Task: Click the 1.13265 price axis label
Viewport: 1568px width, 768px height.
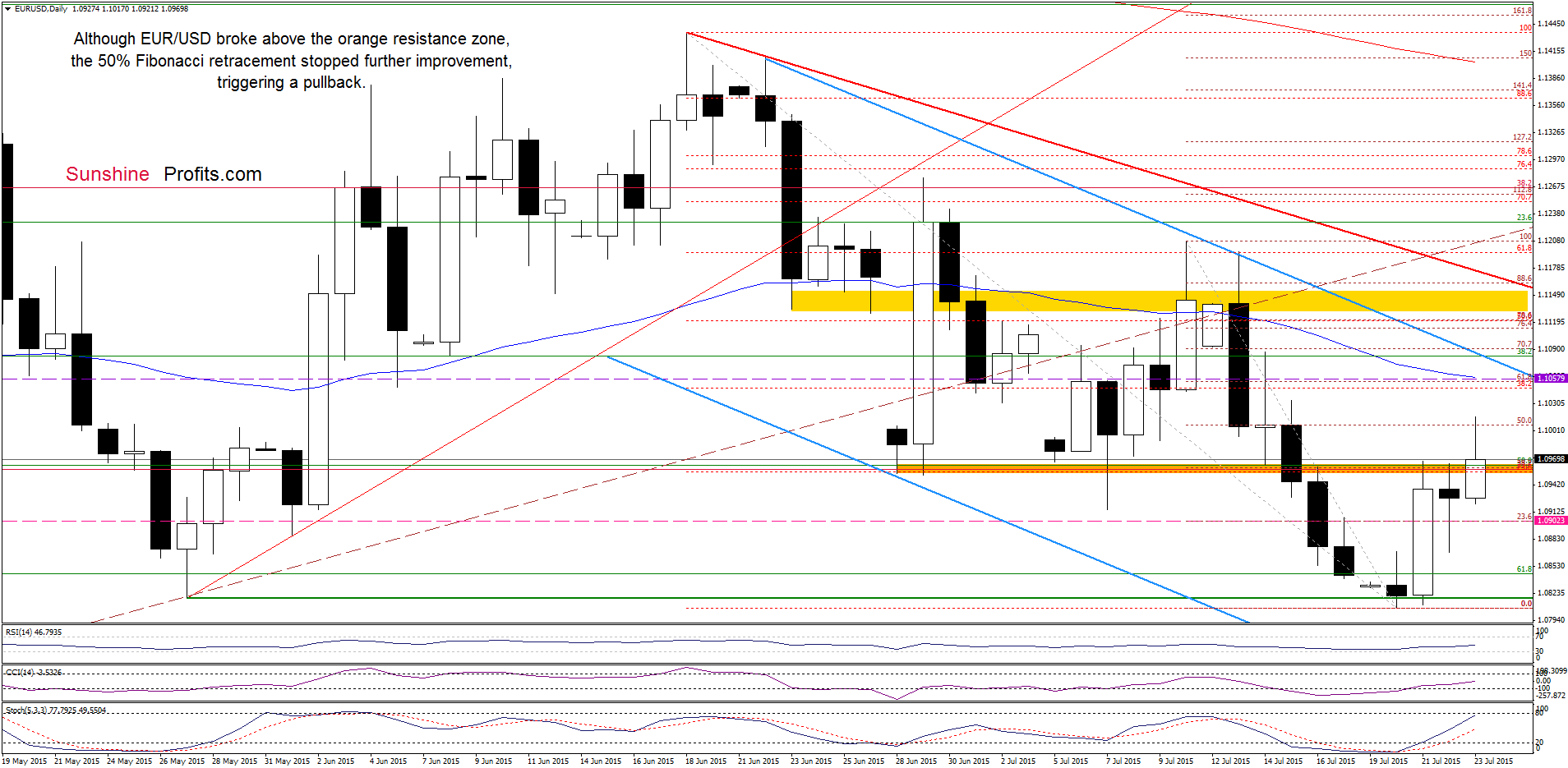Action: pyautogui.click(x=1551, y=132)
